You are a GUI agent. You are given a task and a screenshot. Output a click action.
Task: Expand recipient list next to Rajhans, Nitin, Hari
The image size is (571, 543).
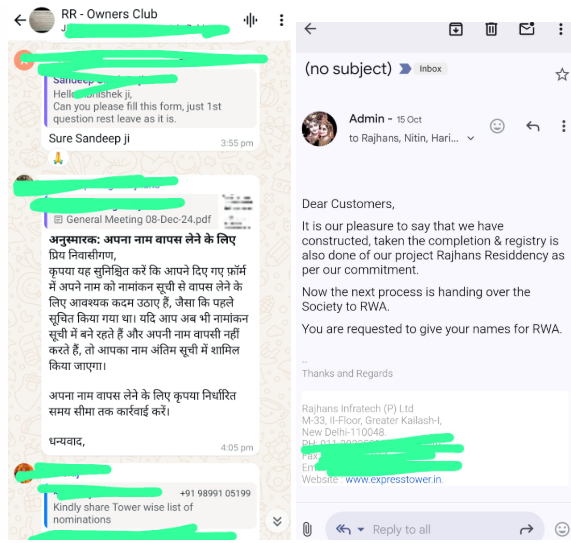pyautogui.click(x=471, y=138)
